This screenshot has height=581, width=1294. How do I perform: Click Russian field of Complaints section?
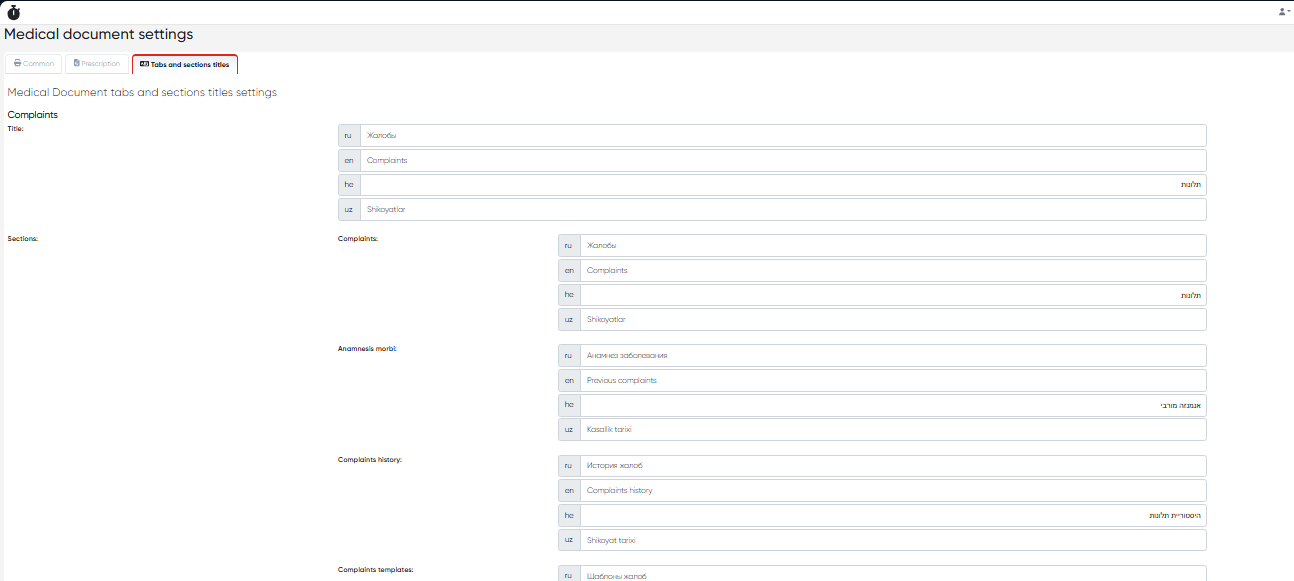point(892,245)
